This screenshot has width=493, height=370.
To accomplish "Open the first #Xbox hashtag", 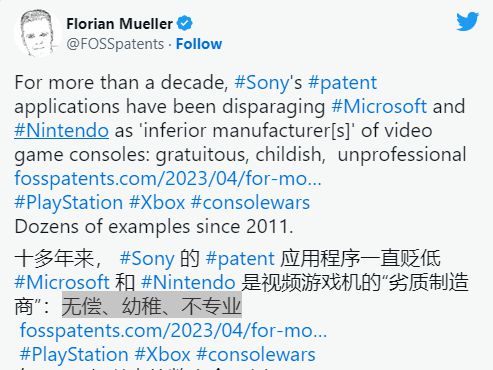I will [157, 202].
